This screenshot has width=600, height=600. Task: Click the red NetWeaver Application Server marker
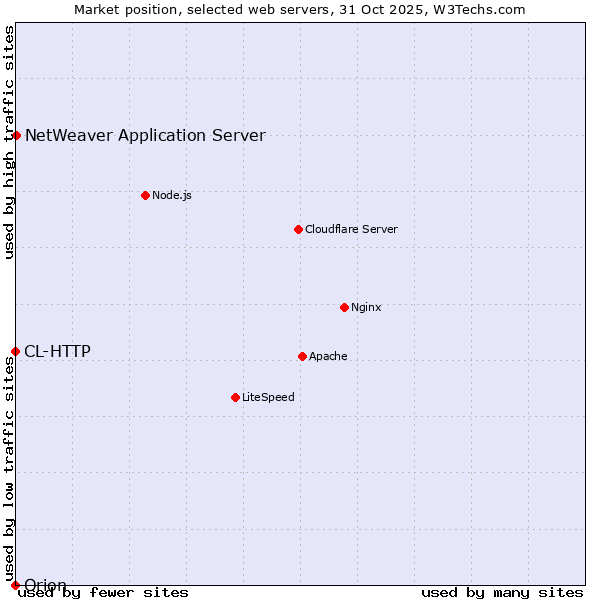(x=16, y=135)
